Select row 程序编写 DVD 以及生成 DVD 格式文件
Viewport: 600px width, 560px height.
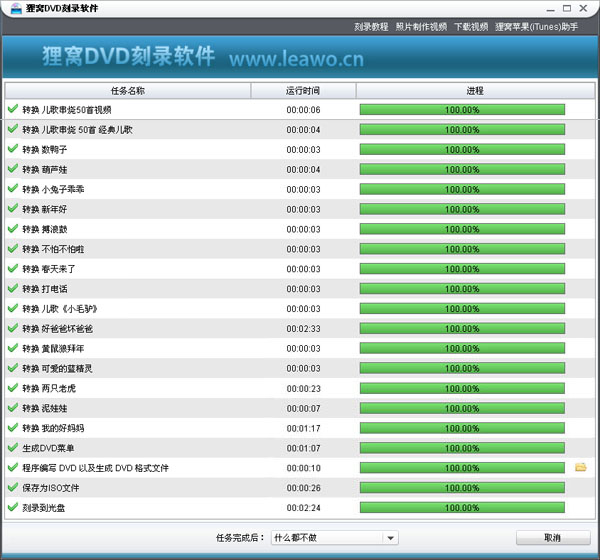tap(300, 468)
